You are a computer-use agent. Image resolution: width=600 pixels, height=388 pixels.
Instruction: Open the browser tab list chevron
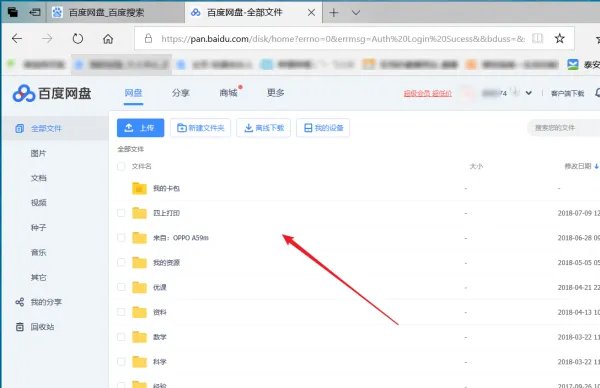(x=356, y=13)
